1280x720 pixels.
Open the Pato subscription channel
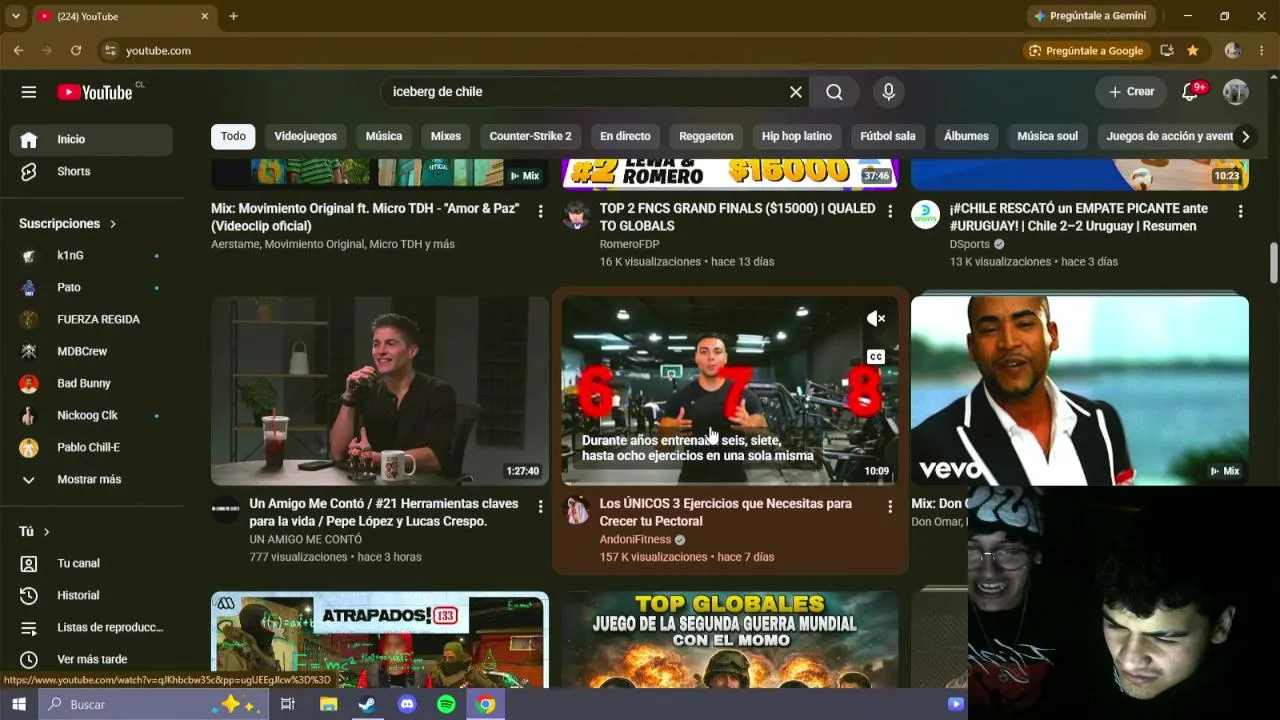point(91,288)
